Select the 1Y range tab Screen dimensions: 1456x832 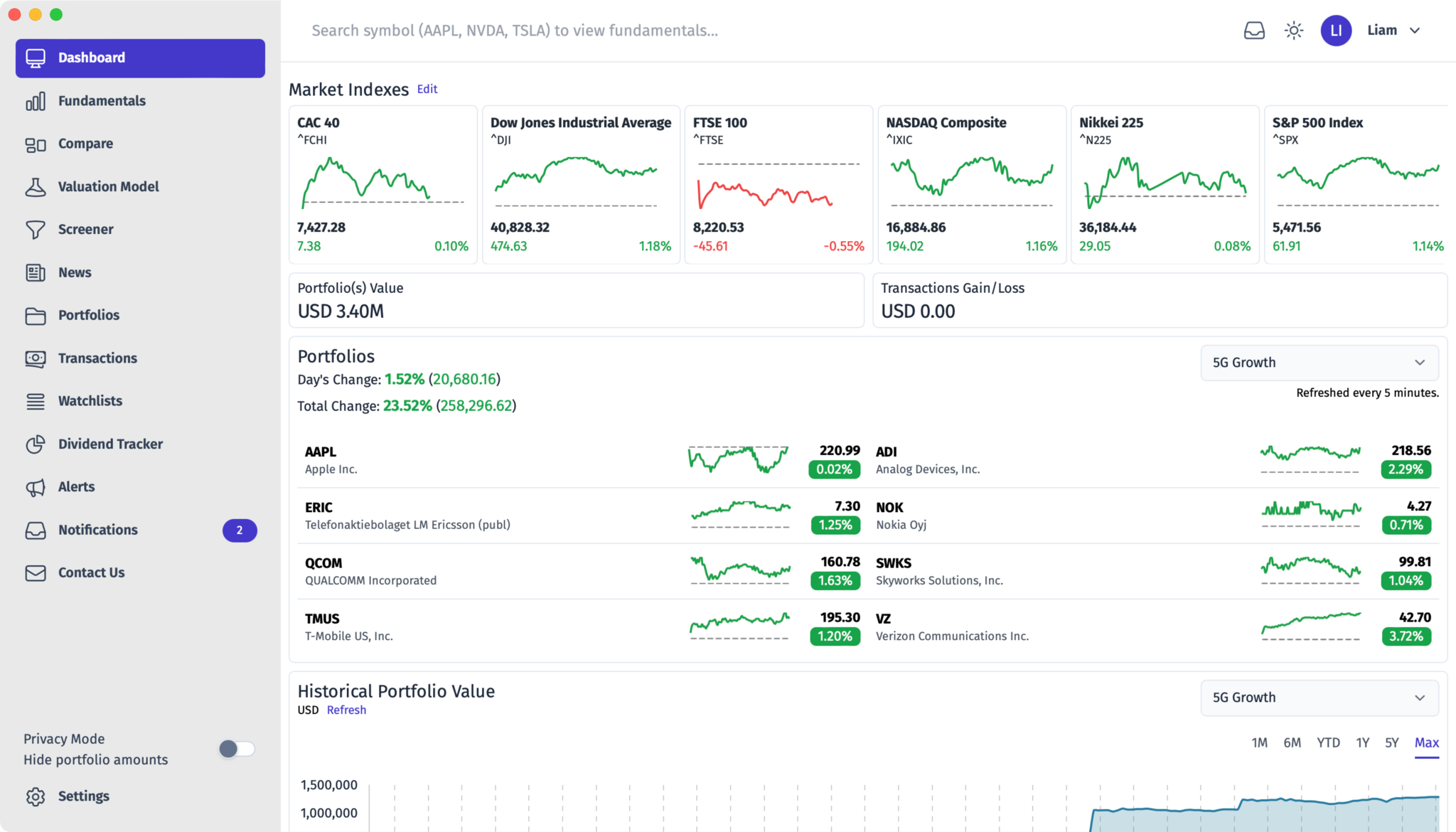pyautogui.click(x=1362, y=743)
